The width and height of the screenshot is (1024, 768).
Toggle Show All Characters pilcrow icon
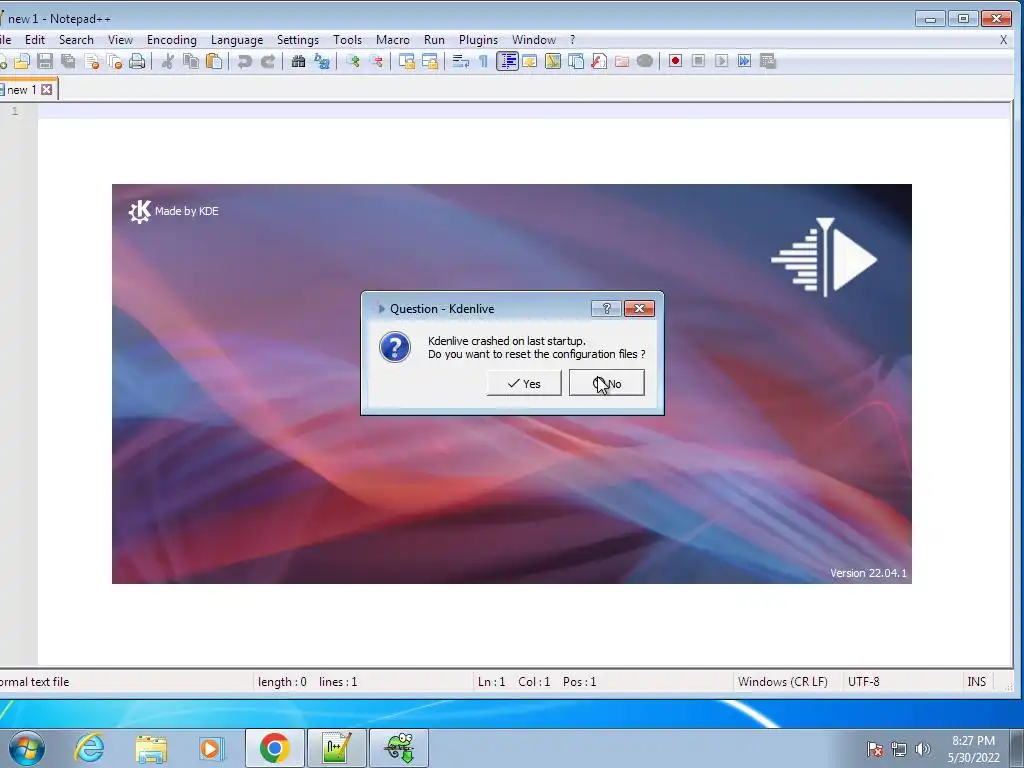coord(483,61)
